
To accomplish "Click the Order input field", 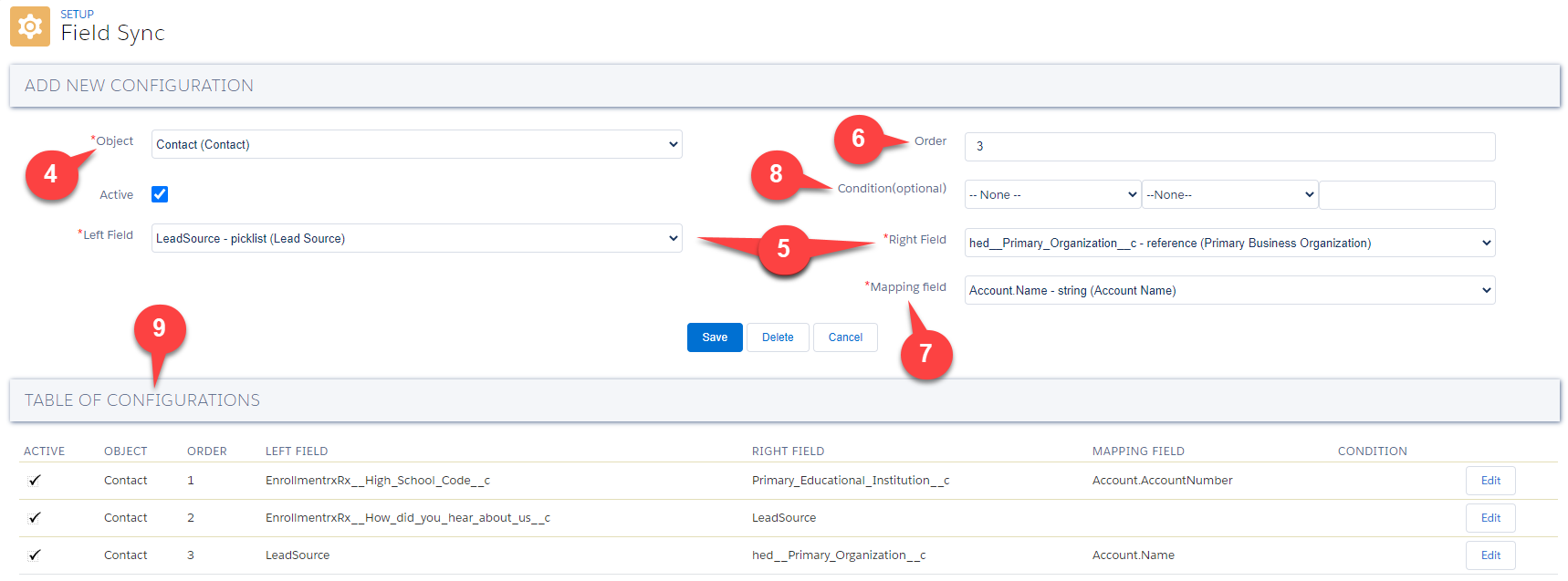I will coord(1229,146).
